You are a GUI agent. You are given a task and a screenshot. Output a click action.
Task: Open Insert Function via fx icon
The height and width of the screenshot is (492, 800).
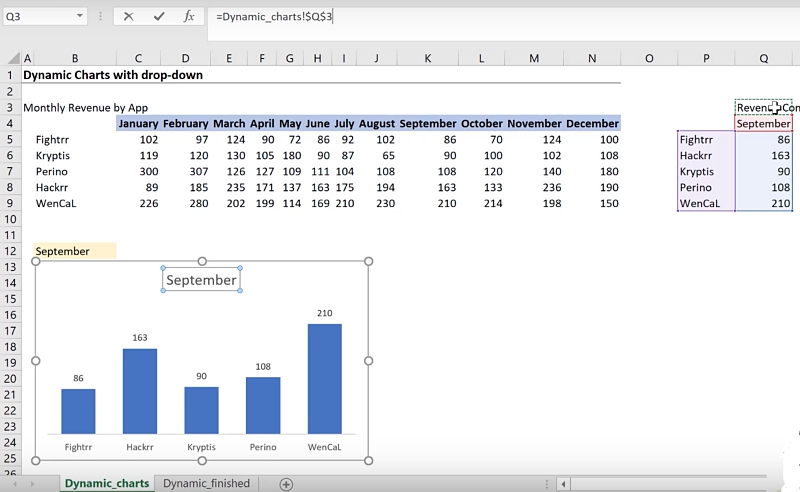[x=188, y=16]
